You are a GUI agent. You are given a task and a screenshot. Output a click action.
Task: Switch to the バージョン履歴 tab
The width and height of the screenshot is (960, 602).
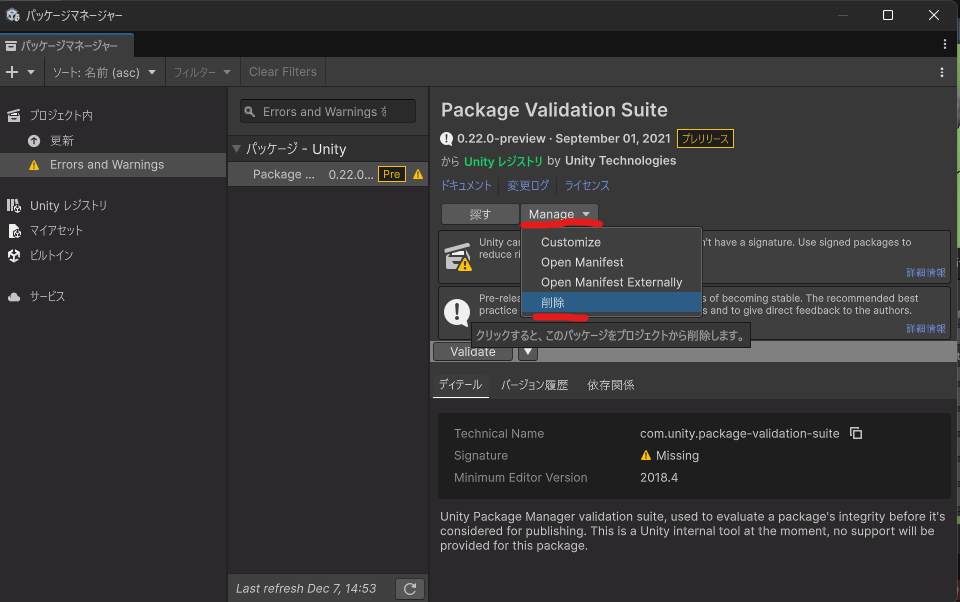[534, 385]
